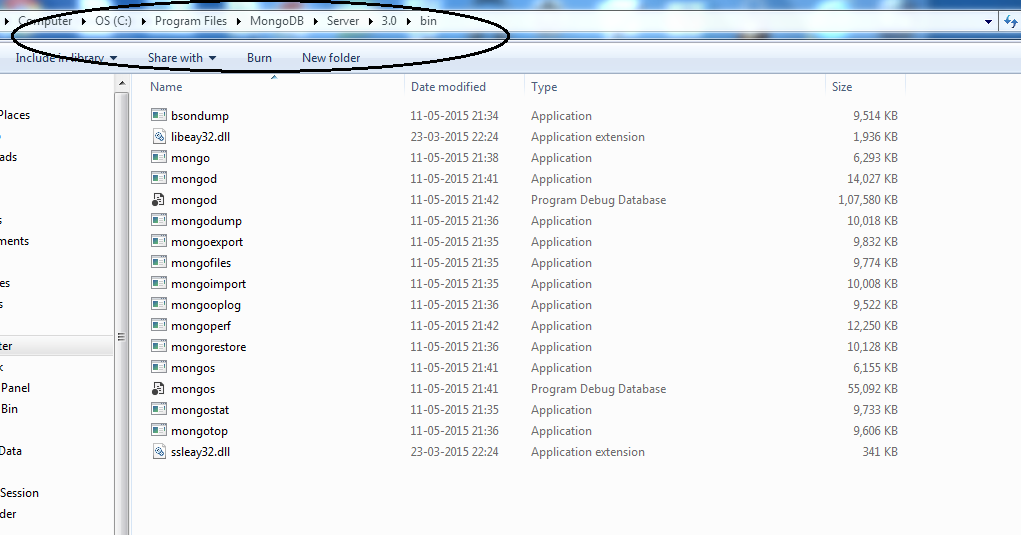1021x535 pixels.
Task: Click the navigation pane scrollbar thumb
Action: pyautogui.click(x=122, y=312)
